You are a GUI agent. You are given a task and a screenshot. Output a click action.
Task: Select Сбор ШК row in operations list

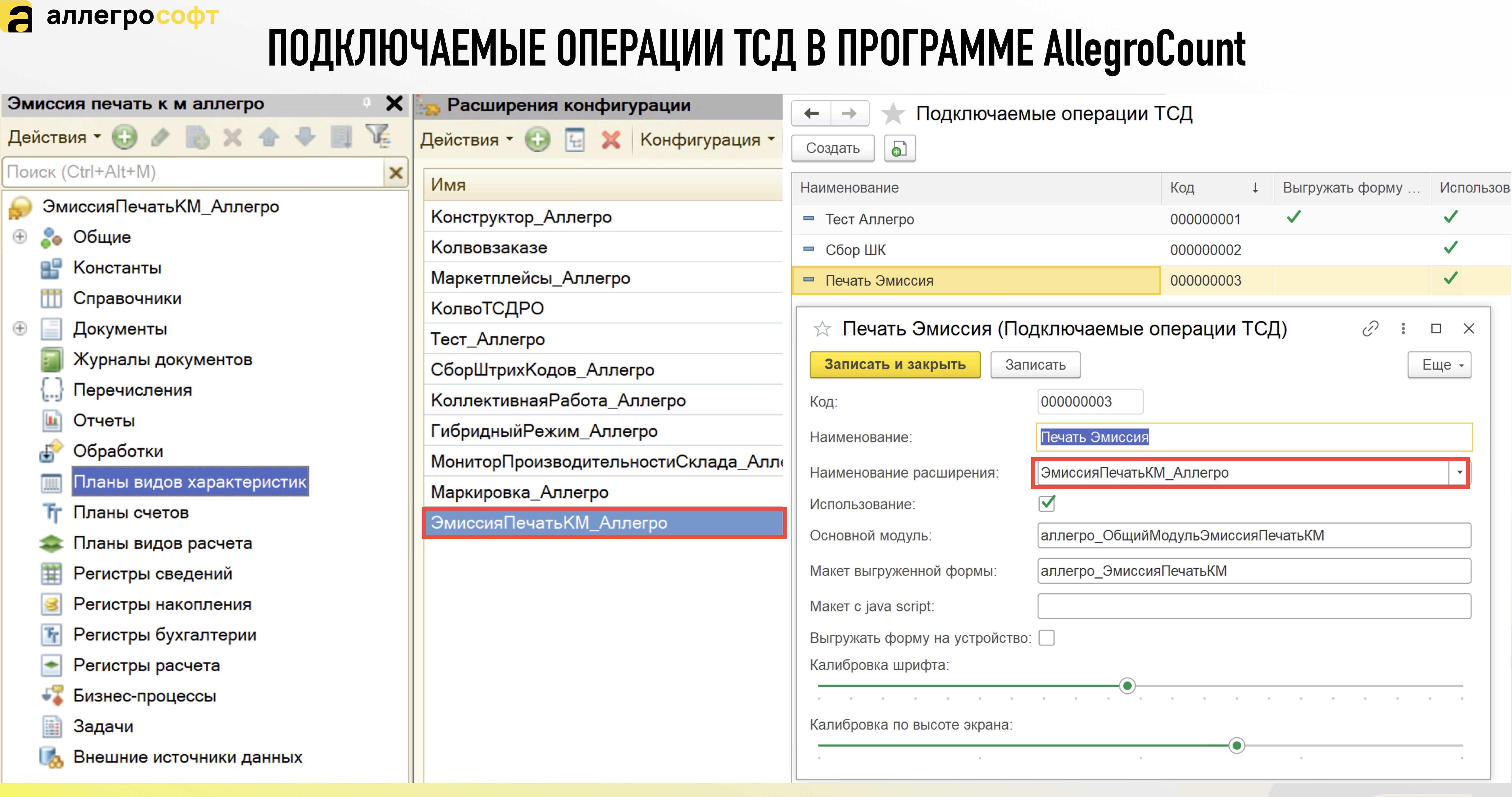(1151, 249)
